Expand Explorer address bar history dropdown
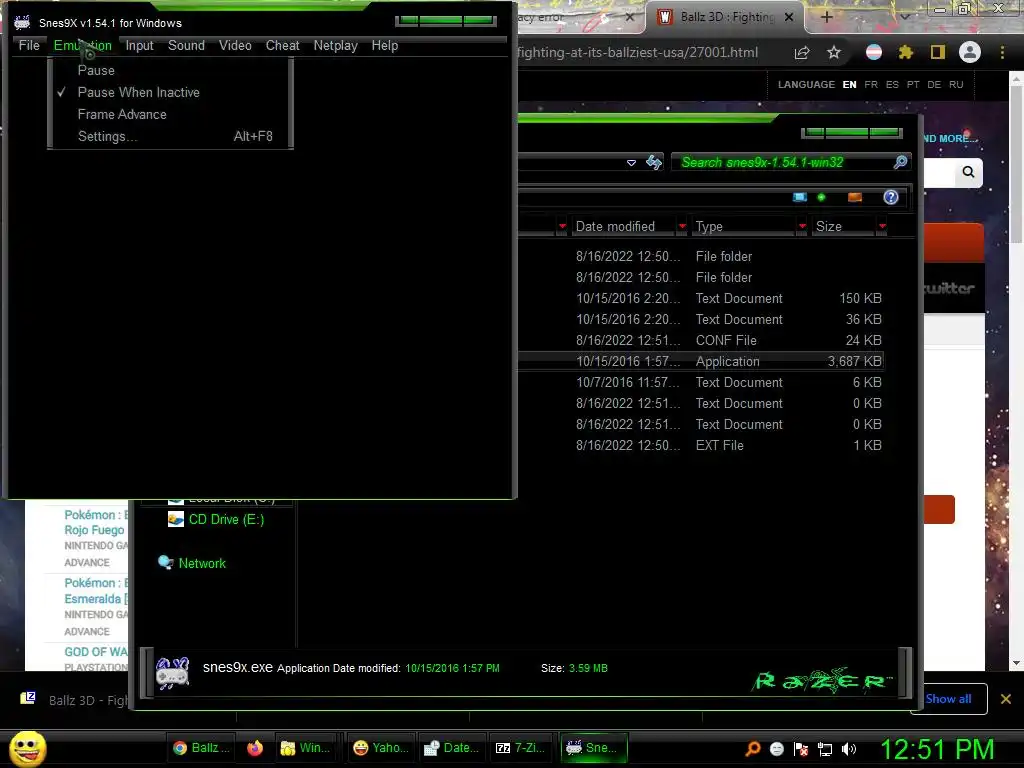Screen dimensions: 1024x768 coord(631,163)
